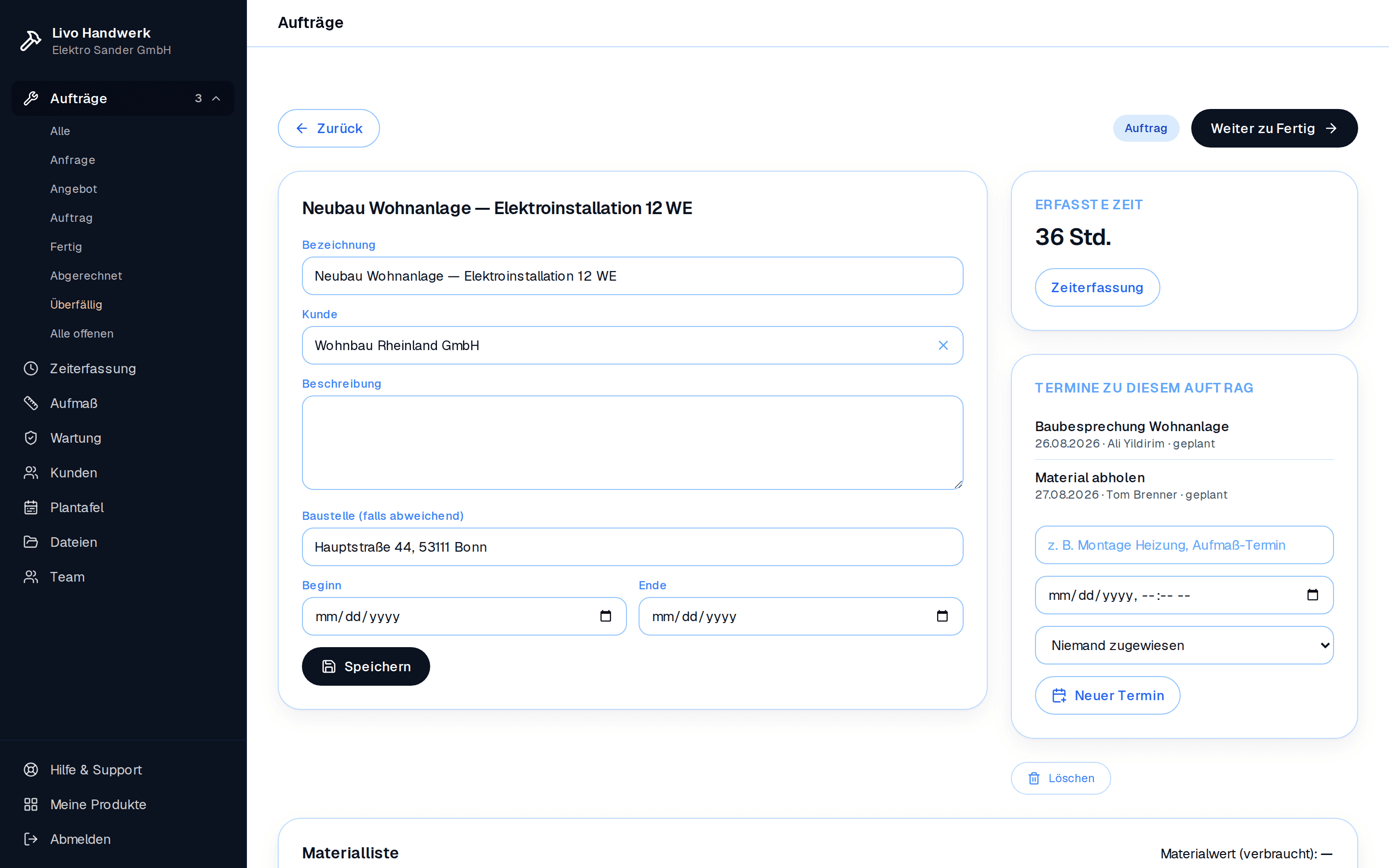Click the Aufträge wrench icon in sidebar
The image size is (1389, 868).
point(31,98)
